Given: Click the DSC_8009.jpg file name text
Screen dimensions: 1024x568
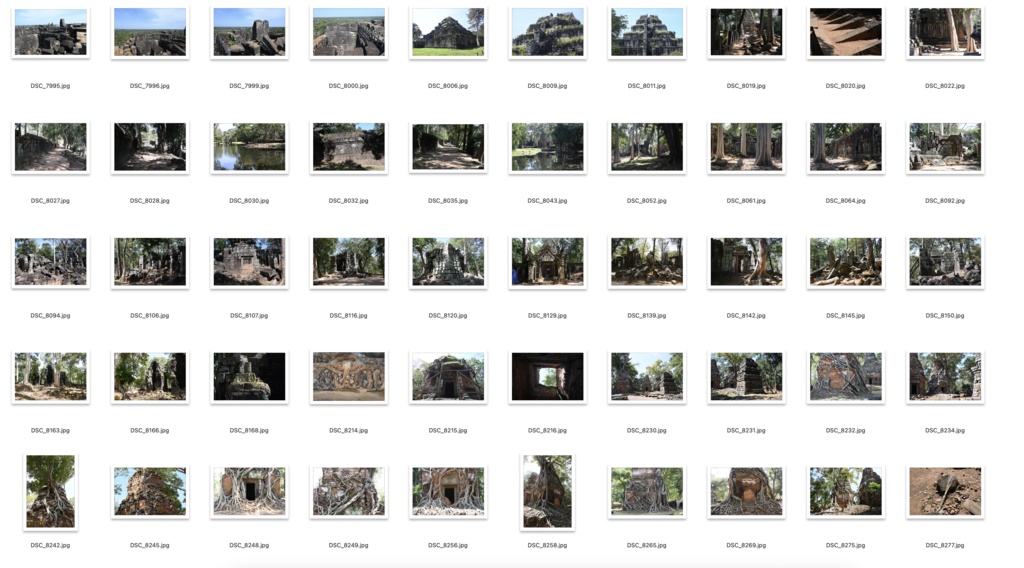Looking at the screenshot, I should [547, 86].
